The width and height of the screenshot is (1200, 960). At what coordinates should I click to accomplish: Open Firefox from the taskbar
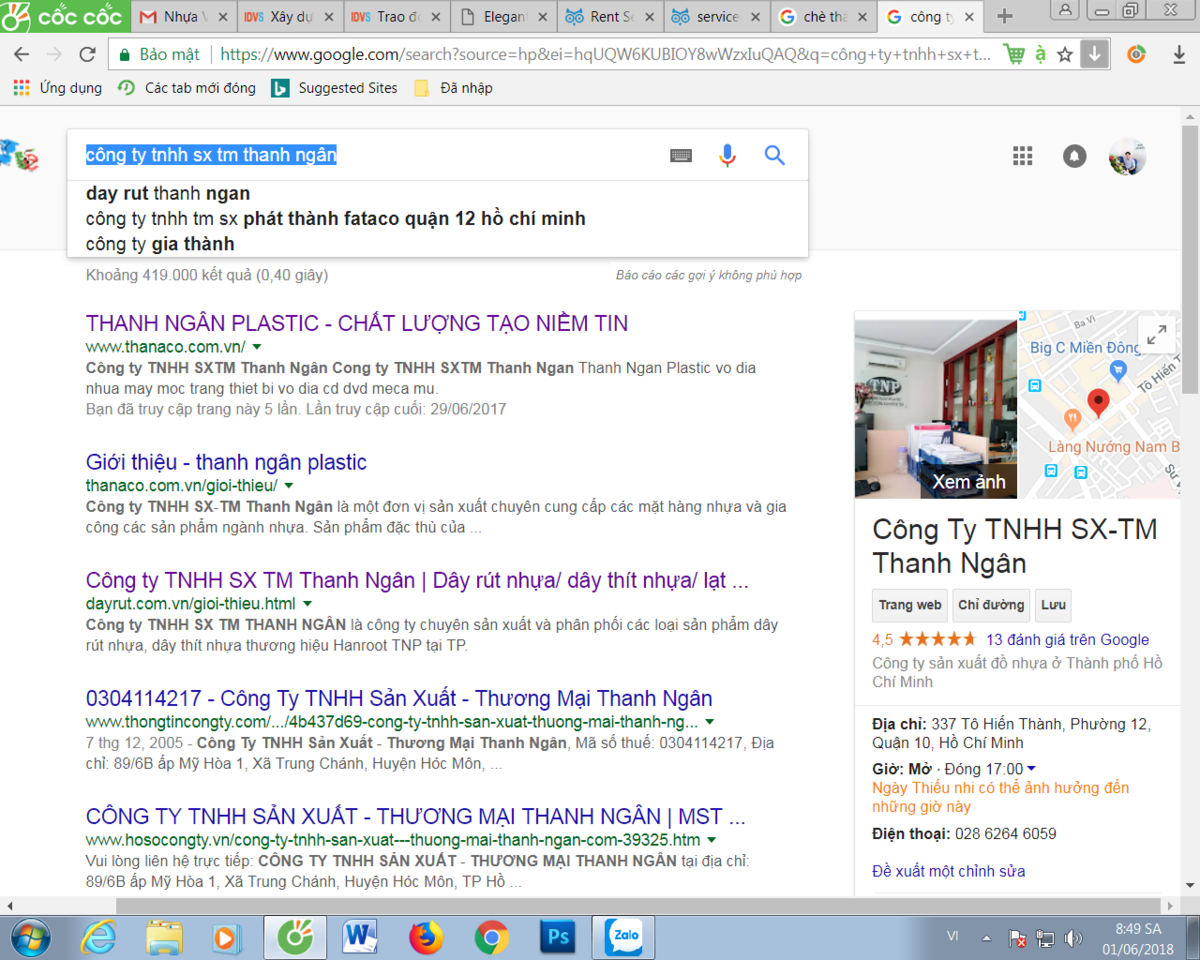click(x=426, y=938)
